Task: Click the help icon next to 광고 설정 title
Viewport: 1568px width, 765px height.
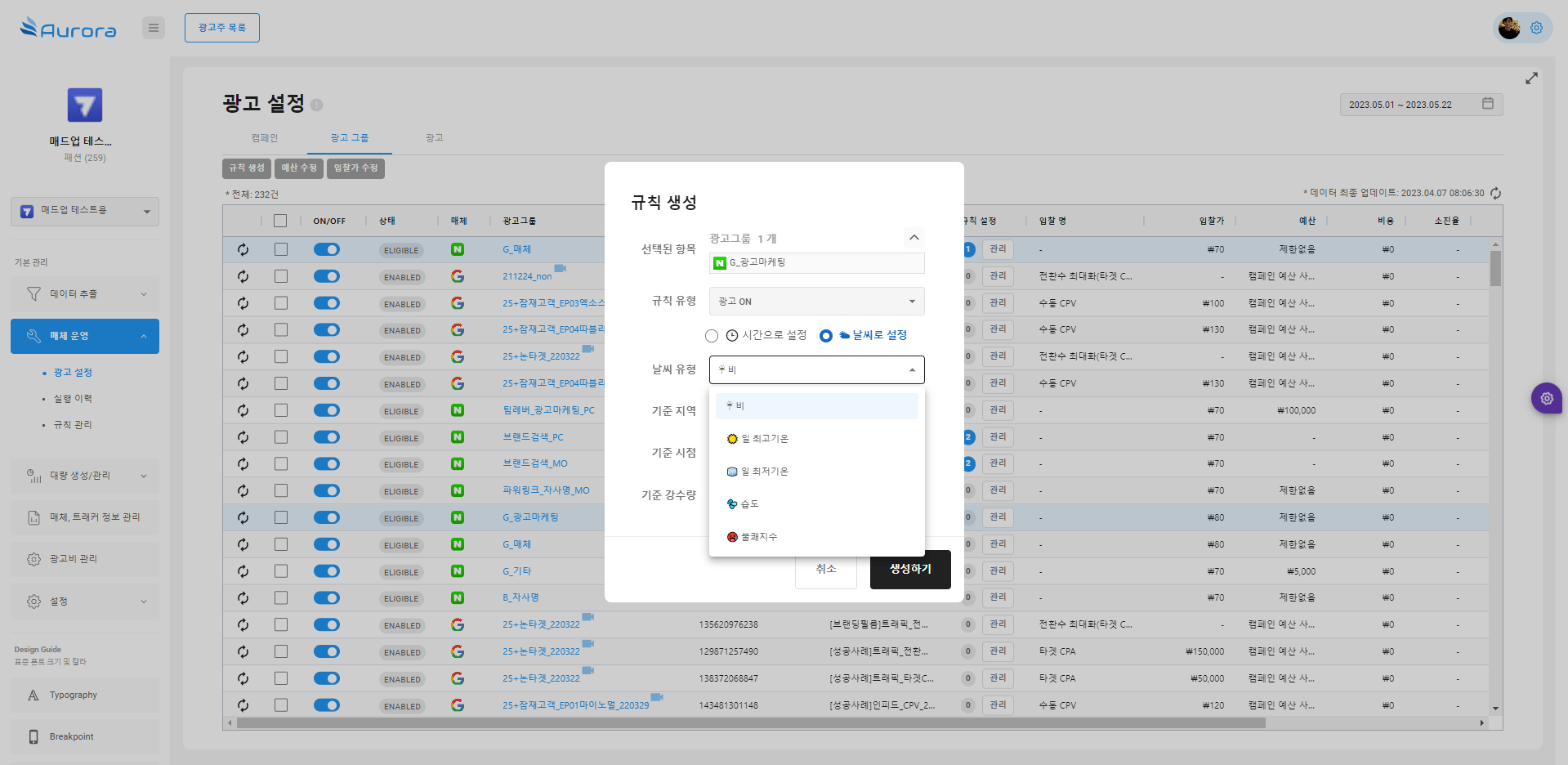Action: click(x=317, y=105)
